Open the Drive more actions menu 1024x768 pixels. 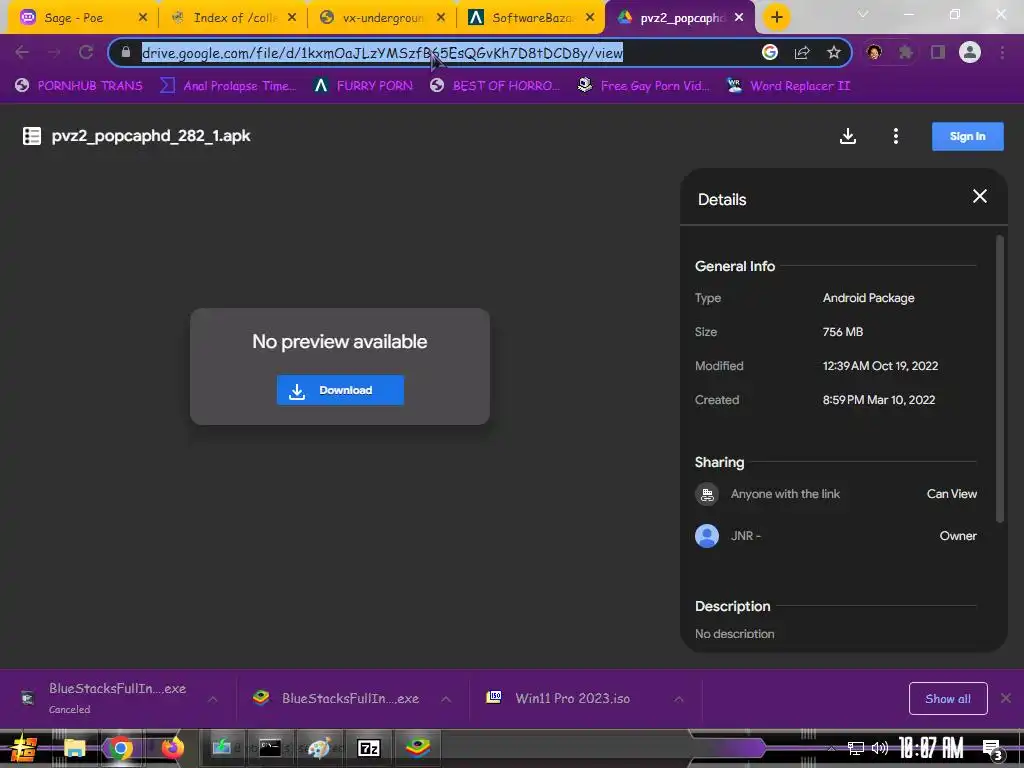tap(895, 136)
